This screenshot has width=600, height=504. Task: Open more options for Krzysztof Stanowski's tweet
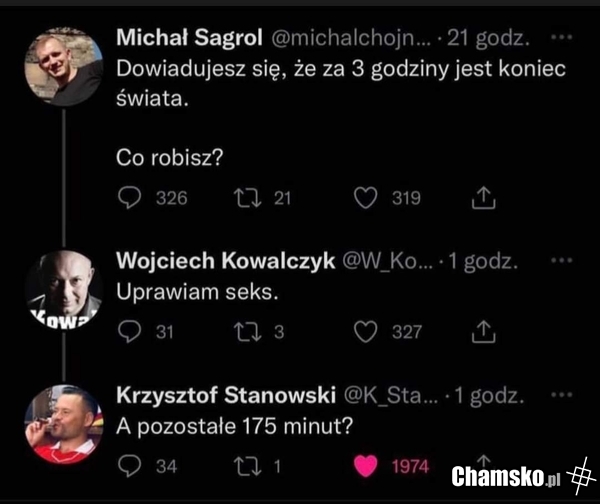(561, 395)
